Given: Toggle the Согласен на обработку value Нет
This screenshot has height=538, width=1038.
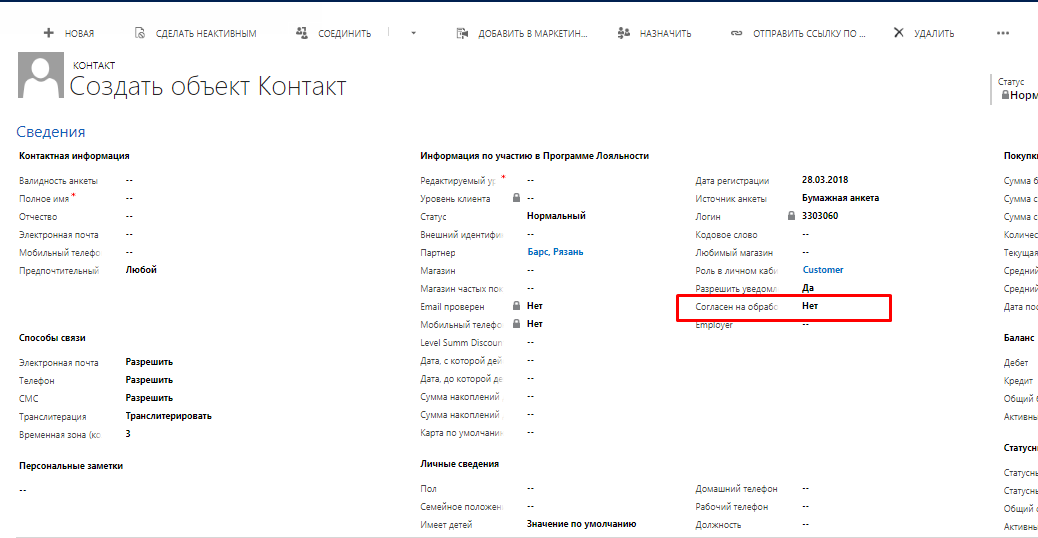Looking at the screenshot, I should [x=810, y=306].
